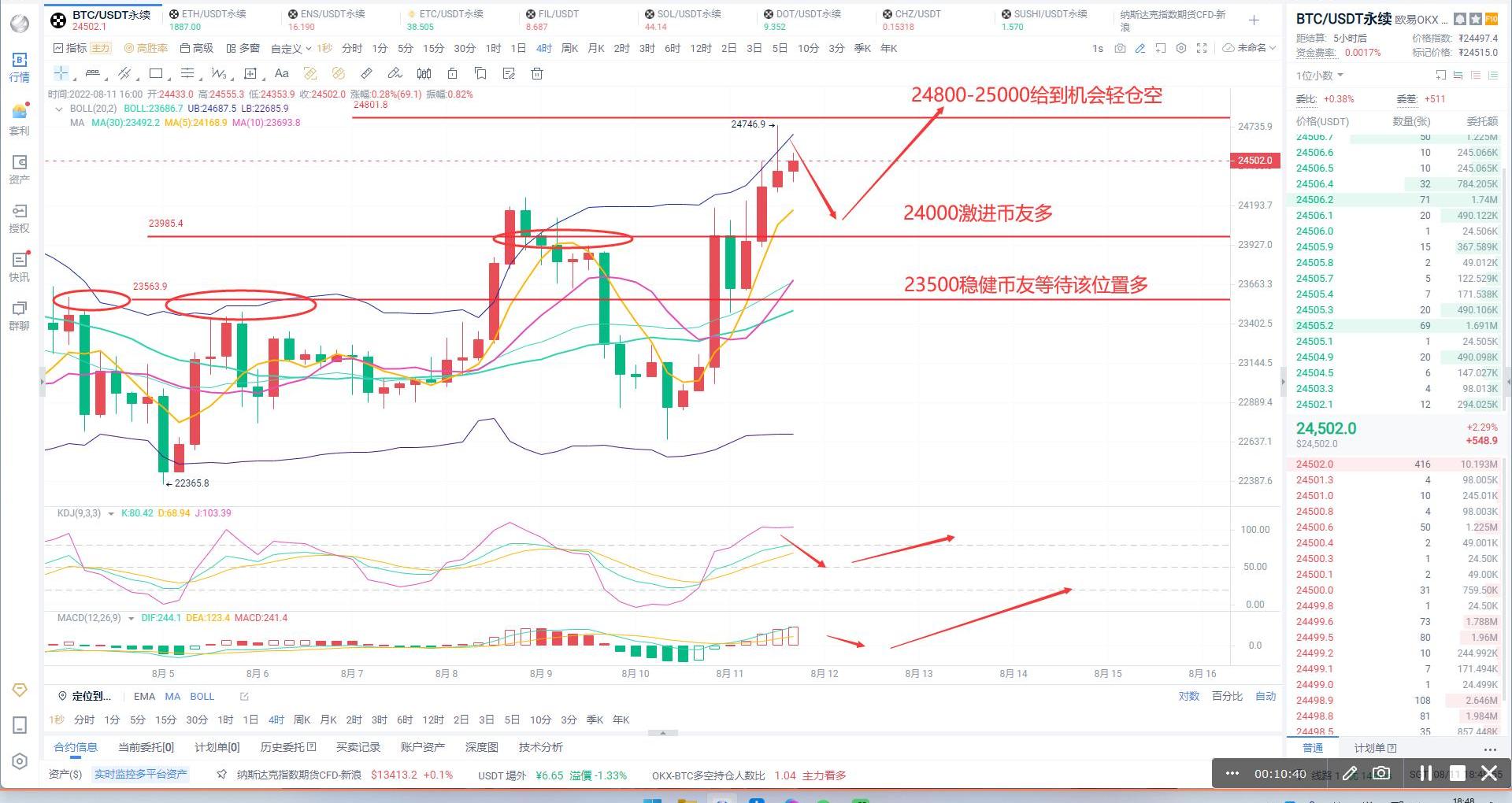Viewport: 1512px width, 803px height.
Task: Toggle the EMA indicator at chart bottom
Action: coord(144,697)
